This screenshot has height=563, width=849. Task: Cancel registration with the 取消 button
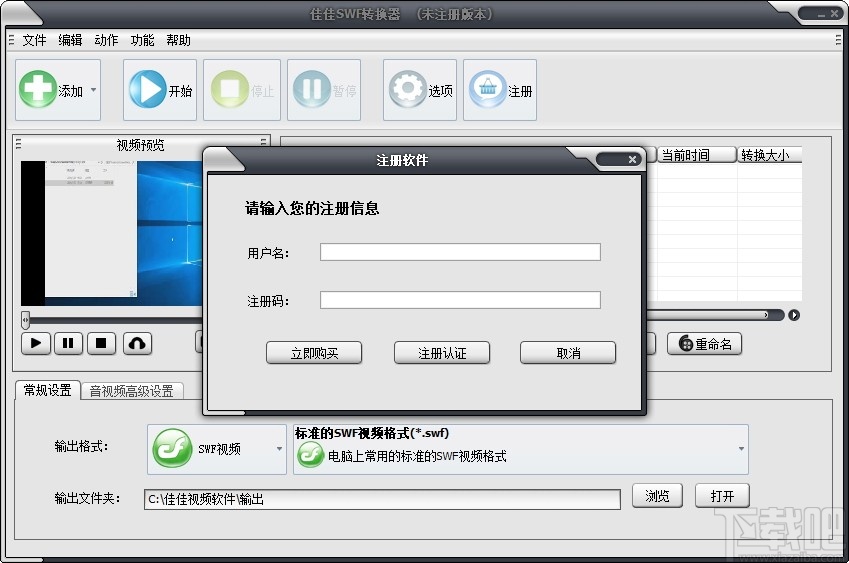568,353
